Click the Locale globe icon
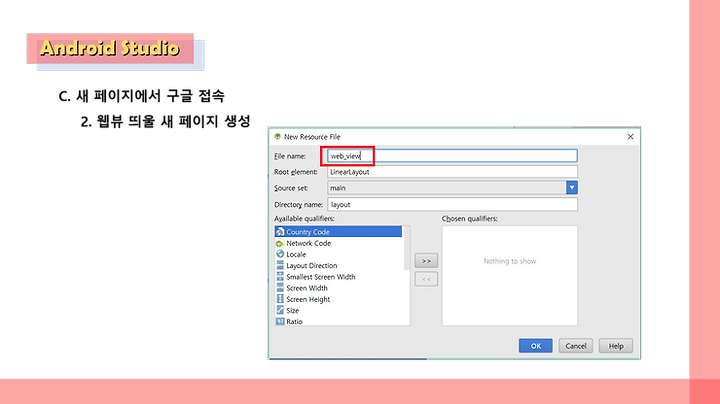Image resolution: width=720 pixels, height=404 pixels. (x=280, y=254)
